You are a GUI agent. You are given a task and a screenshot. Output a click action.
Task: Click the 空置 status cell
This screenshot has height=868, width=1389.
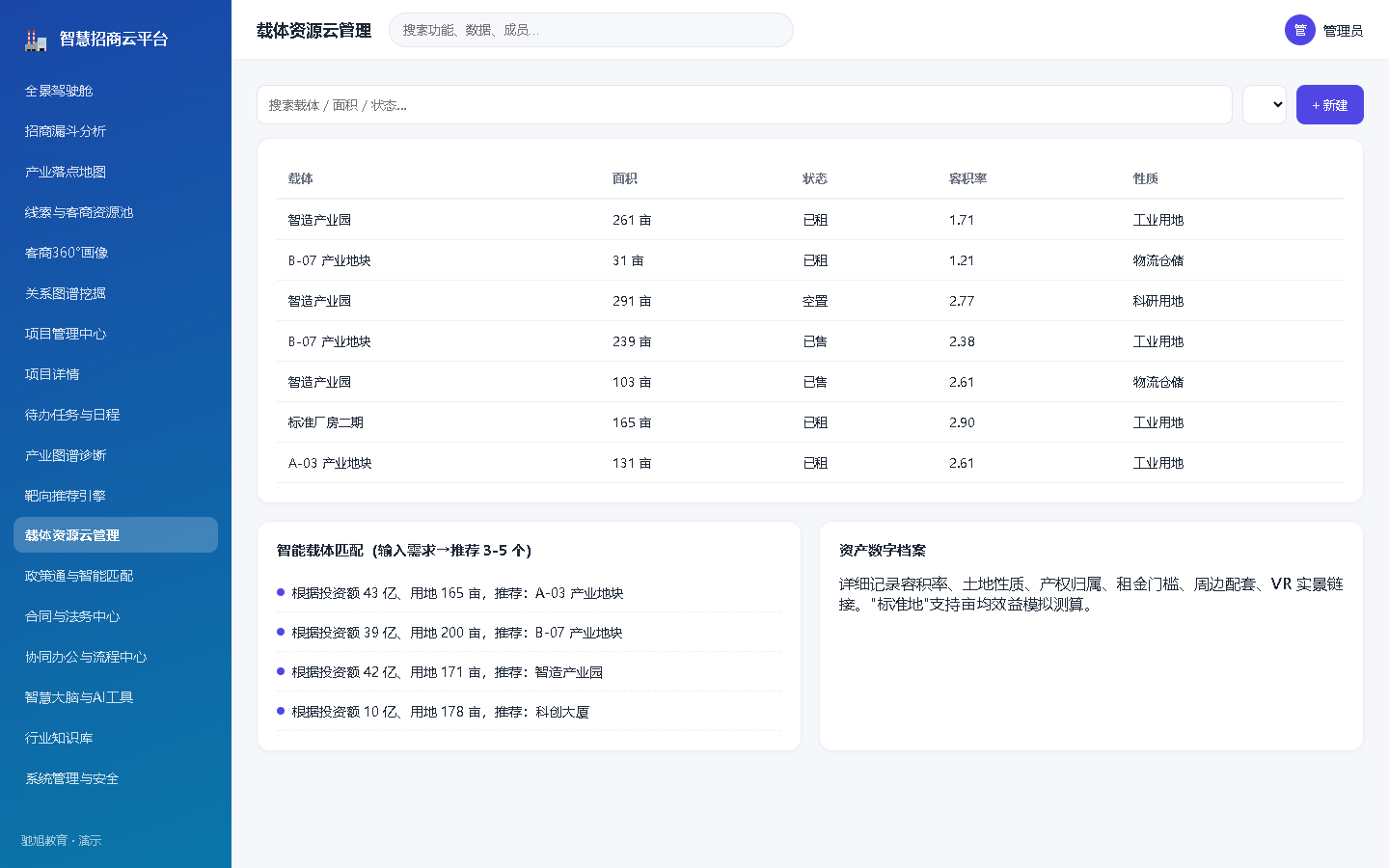click(x=815, y=301)
